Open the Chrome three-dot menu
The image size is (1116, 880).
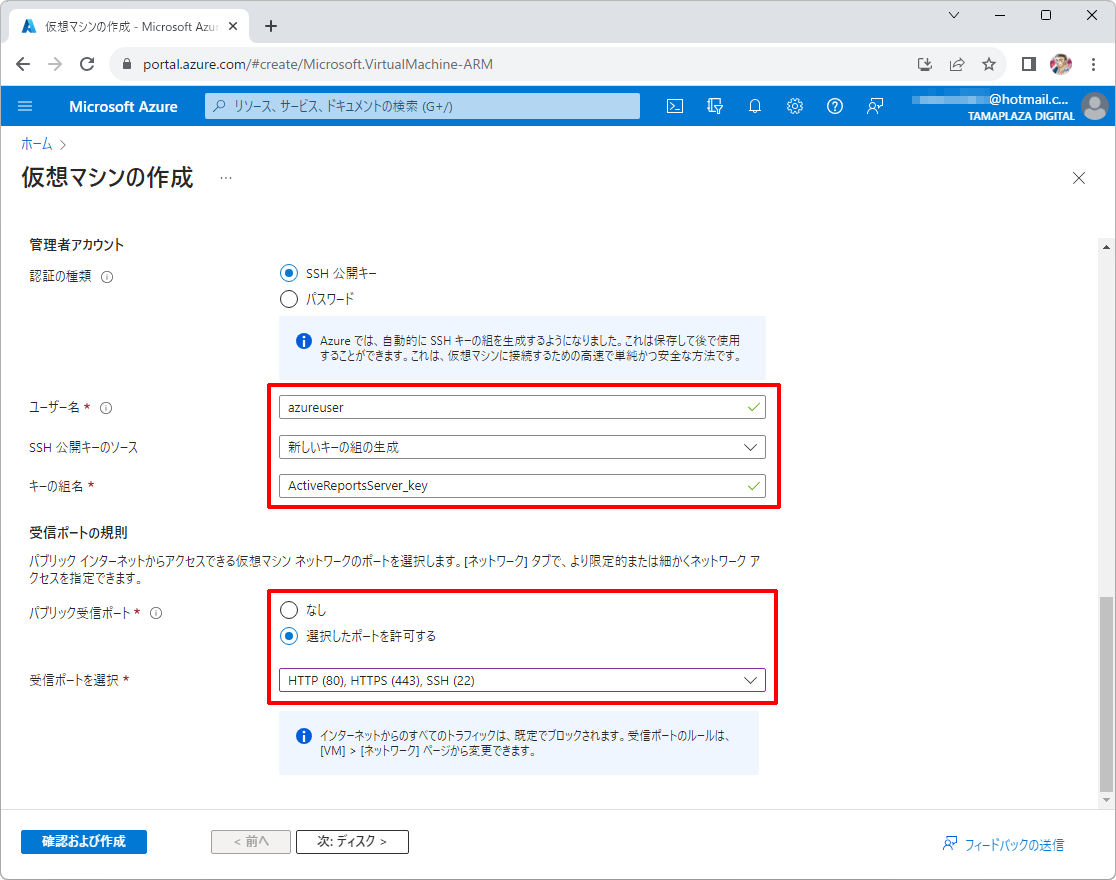pos(1093,64)
